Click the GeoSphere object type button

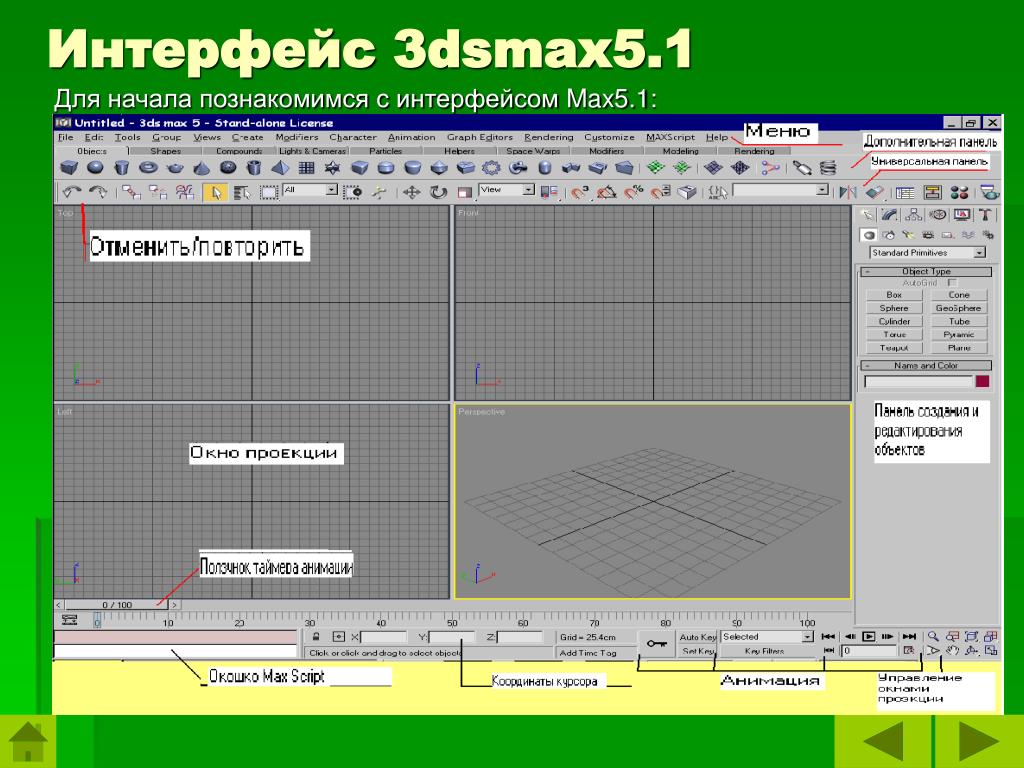coord(958,308)
